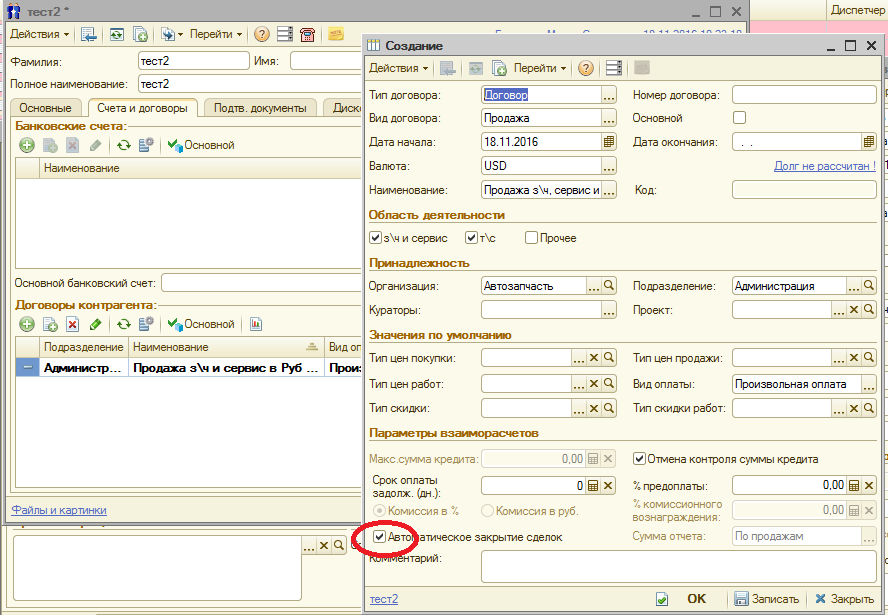Click Основной button in Договоры контрагента toolbar
The image size is (888, 615).
click(201, 324)
